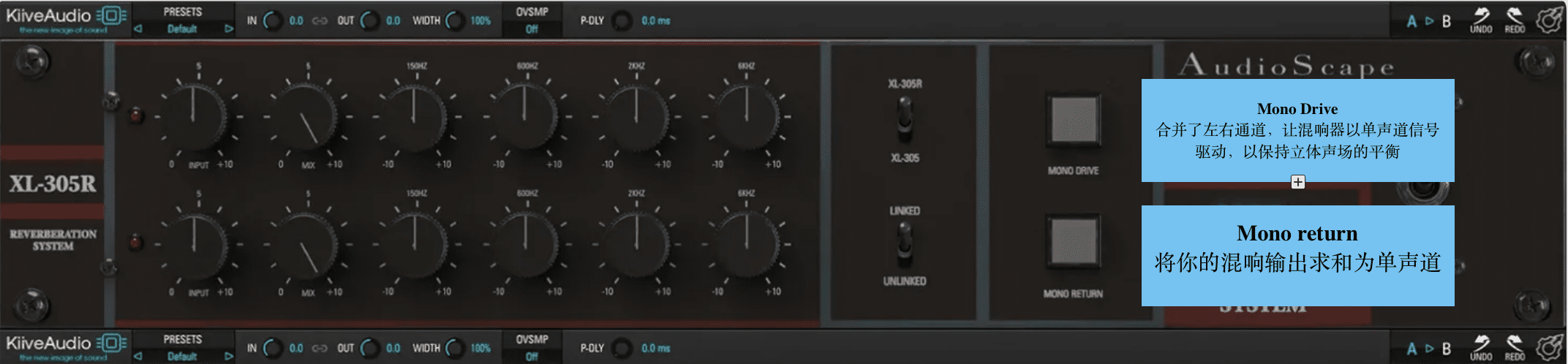Click the P-DLY knob in the bottom toolbar
This screenshot has height=364, width=1568.
tap(622, 348)
